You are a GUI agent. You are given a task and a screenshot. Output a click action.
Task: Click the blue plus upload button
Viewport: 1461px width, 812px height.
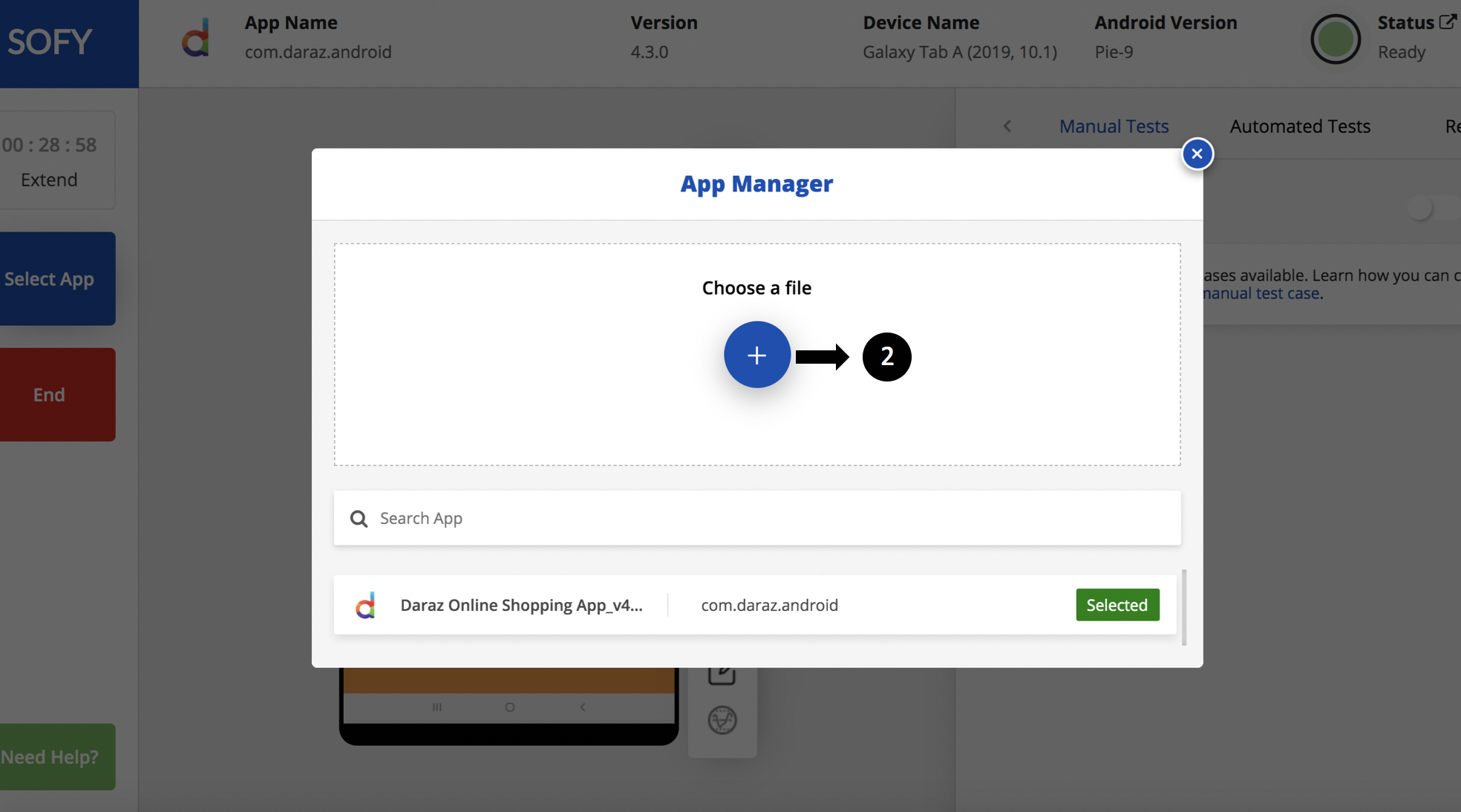click(x=756, y=355)
